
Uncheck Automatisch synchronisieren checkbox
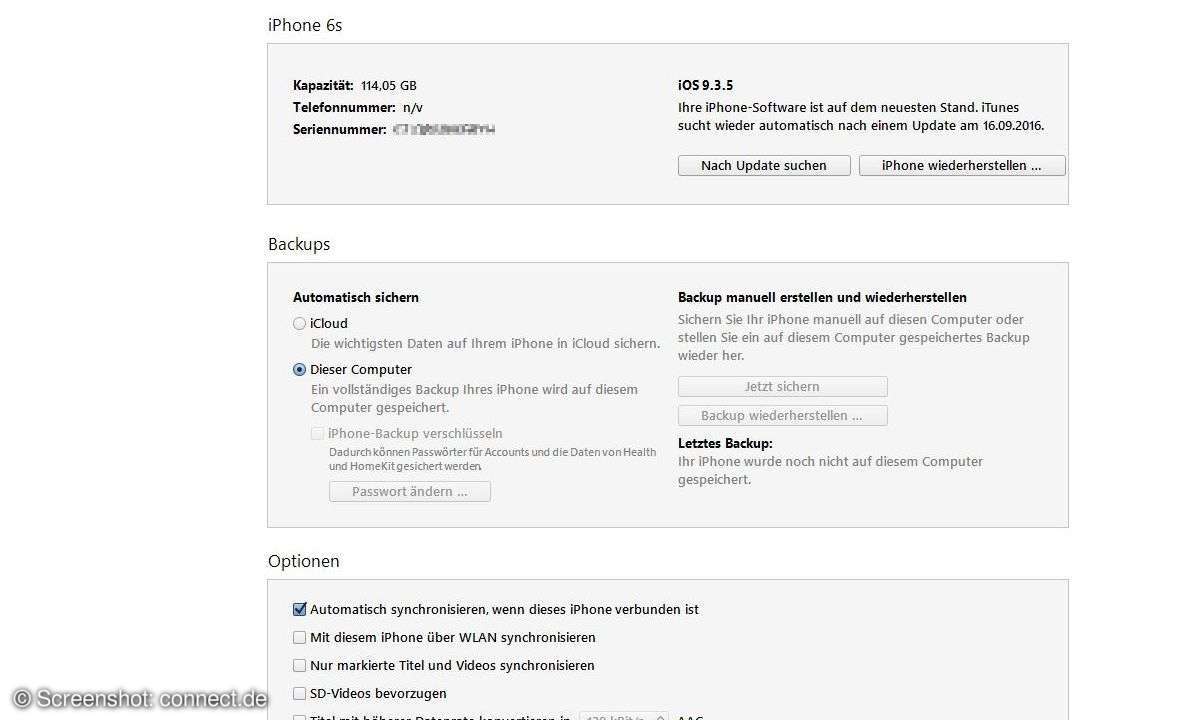click(x=299, y=609)
